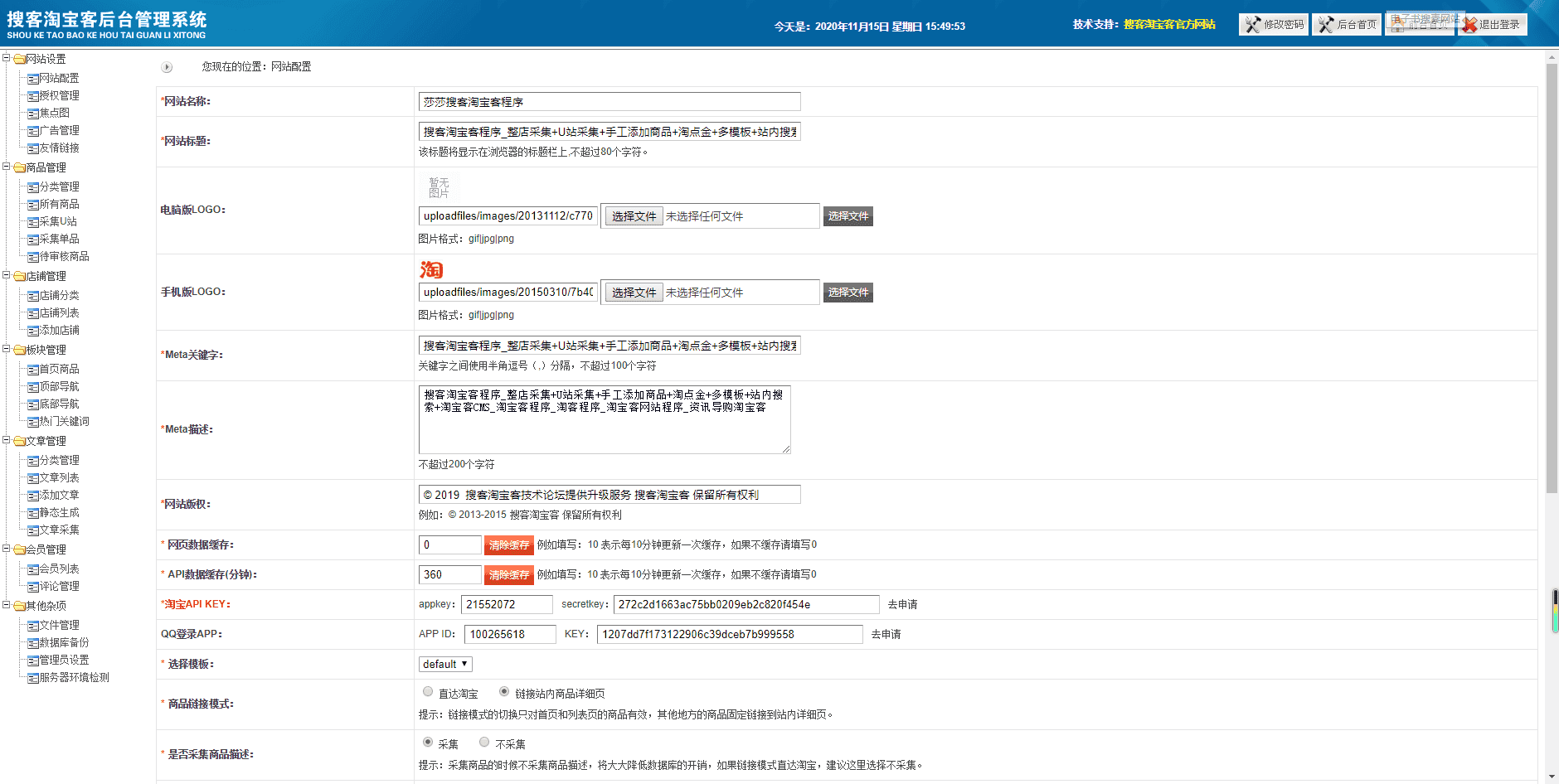Viewport: 1559px width, 784px height.
Task: Select 广告管理 from the left menu
Action: 59,129
